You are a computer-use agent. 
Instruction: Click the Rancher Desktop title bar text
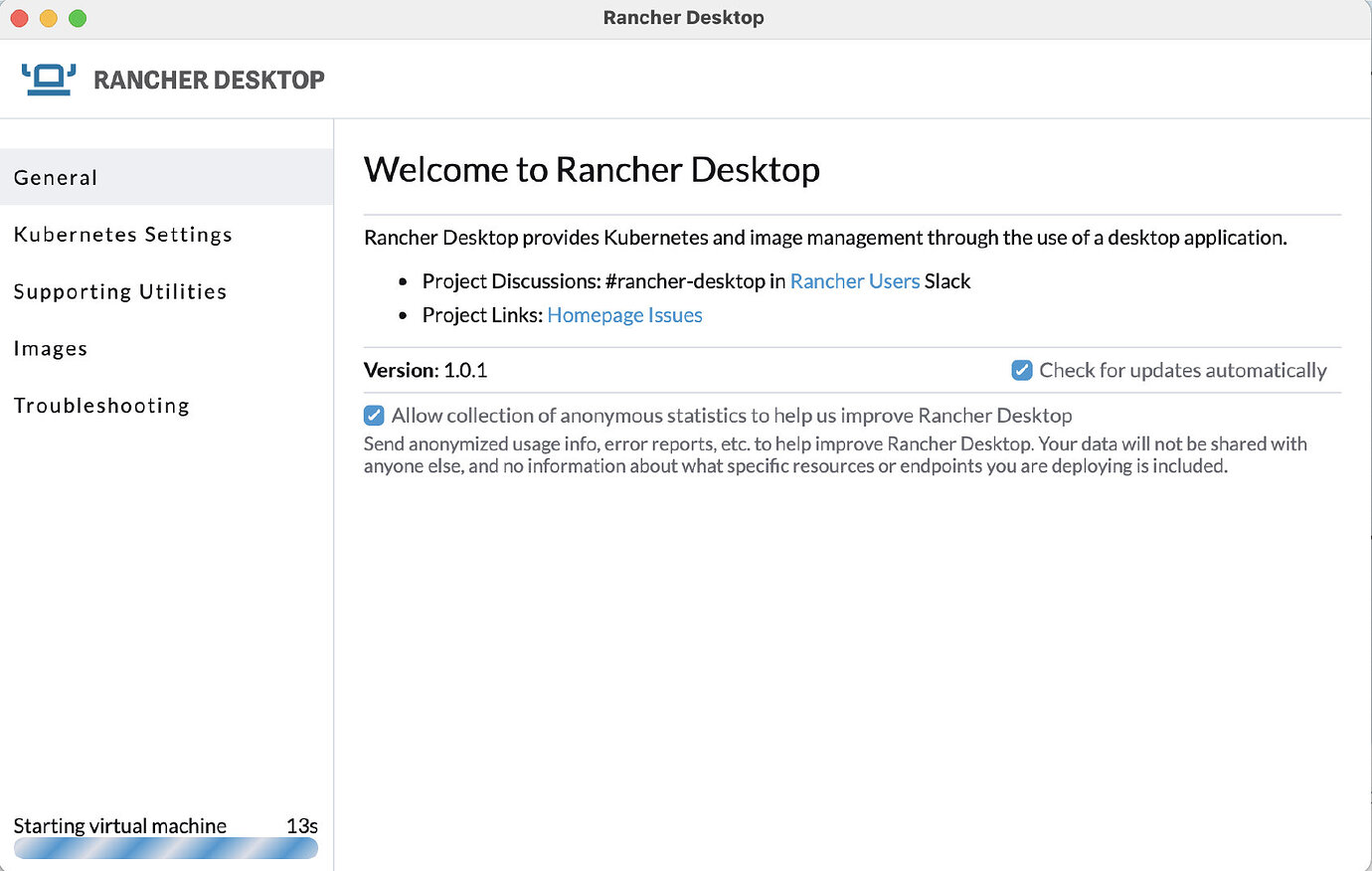(x=684, y=17)
